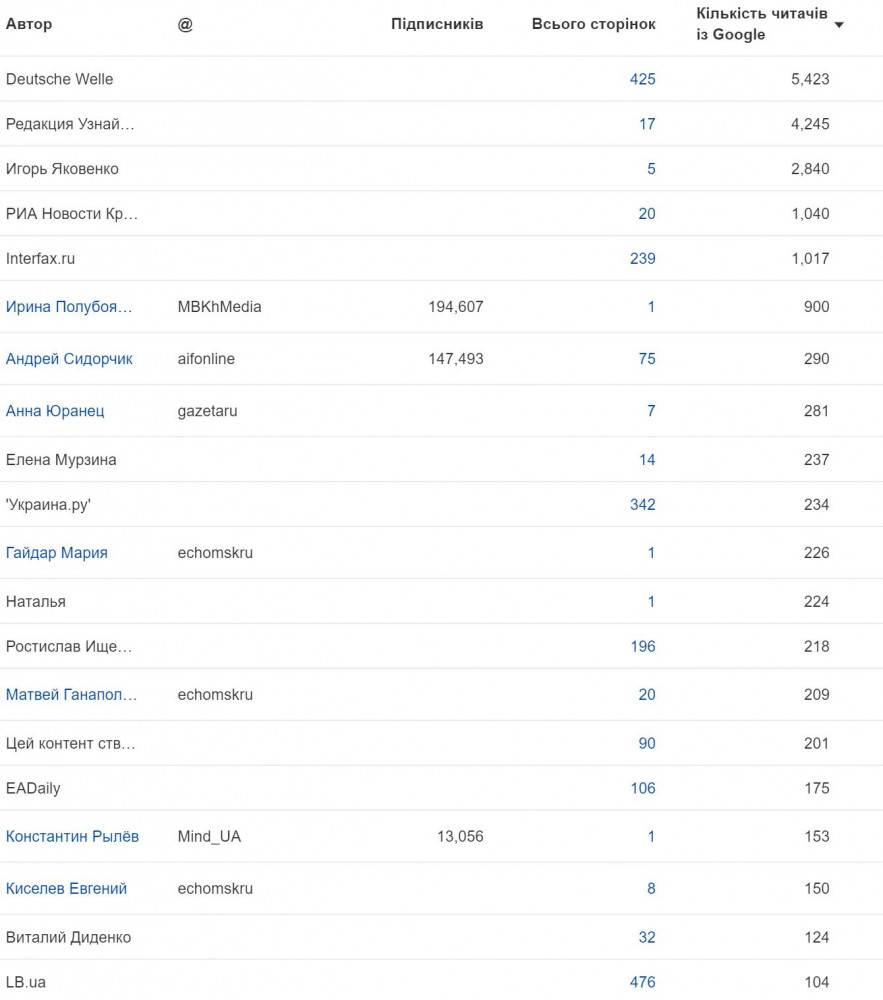
Task: Open author link Ирина Полубоя…
Action: [x=69, y=307]
